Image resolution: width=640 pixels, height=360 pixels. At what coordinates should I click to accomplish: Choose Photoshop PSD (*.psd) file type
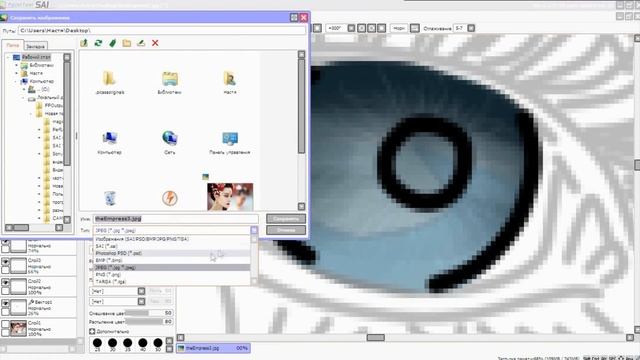click(172, 253)
